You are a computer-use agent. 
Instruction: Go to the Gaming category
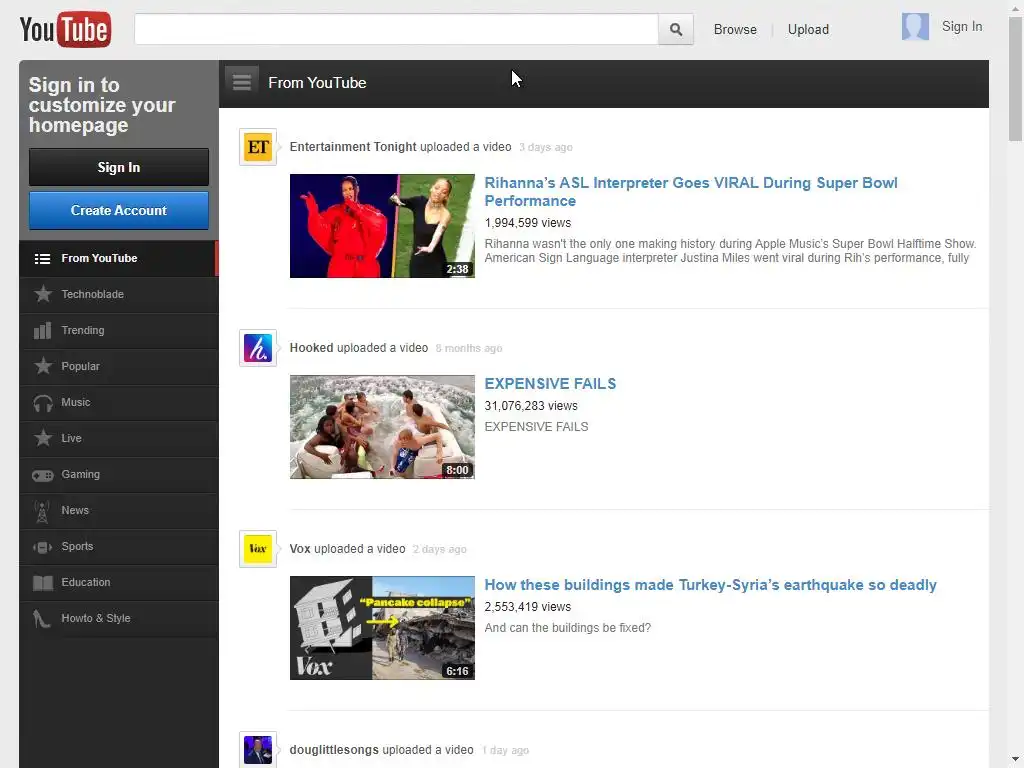click(119, 474)
